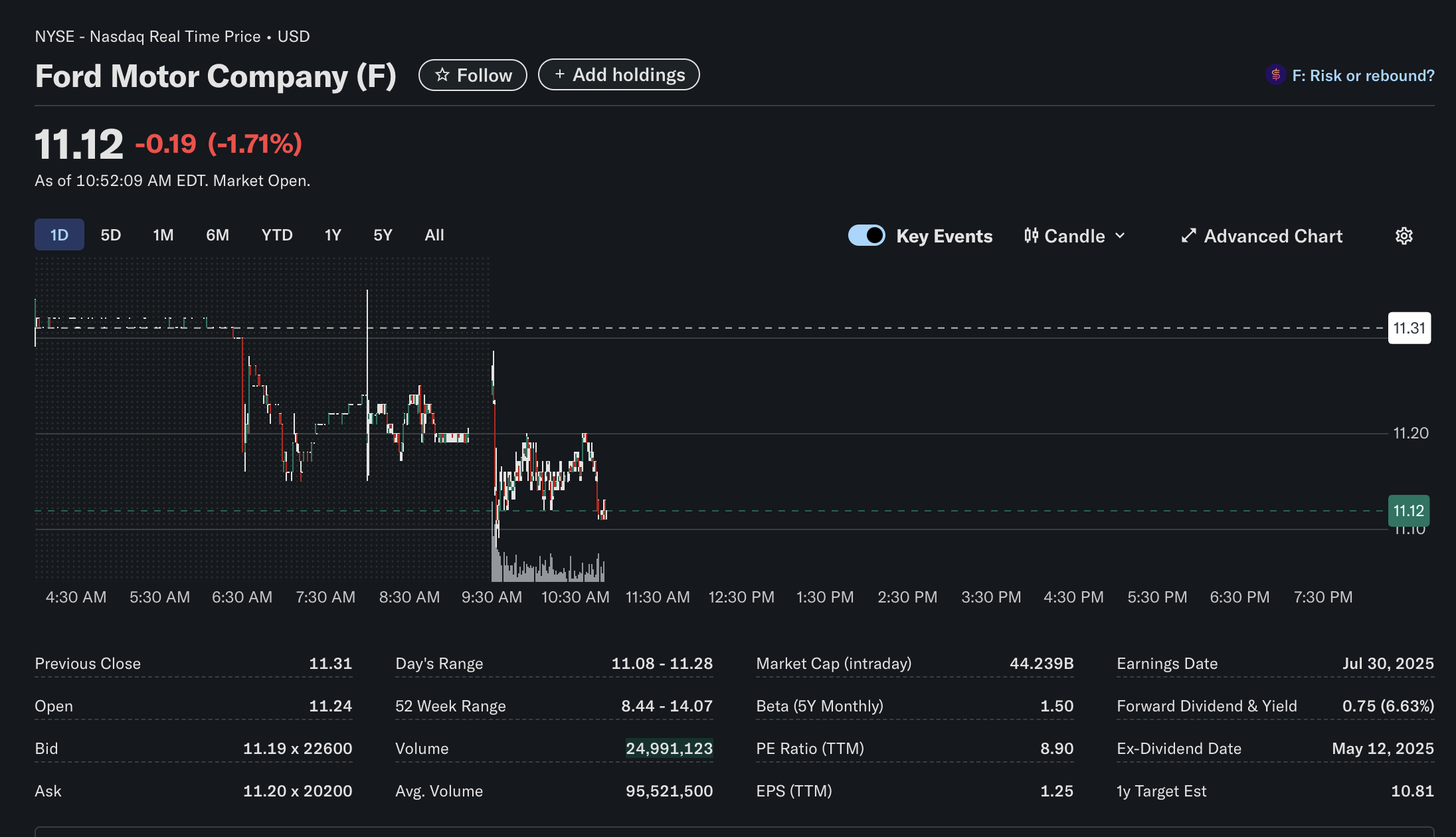Select the All time range

pyautogui.click(x=434, y=235)
